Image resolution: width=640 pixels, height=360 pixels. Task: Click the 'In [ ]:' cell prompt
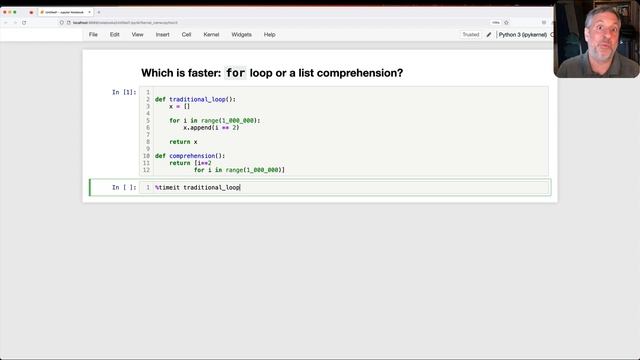click(124, 187)
